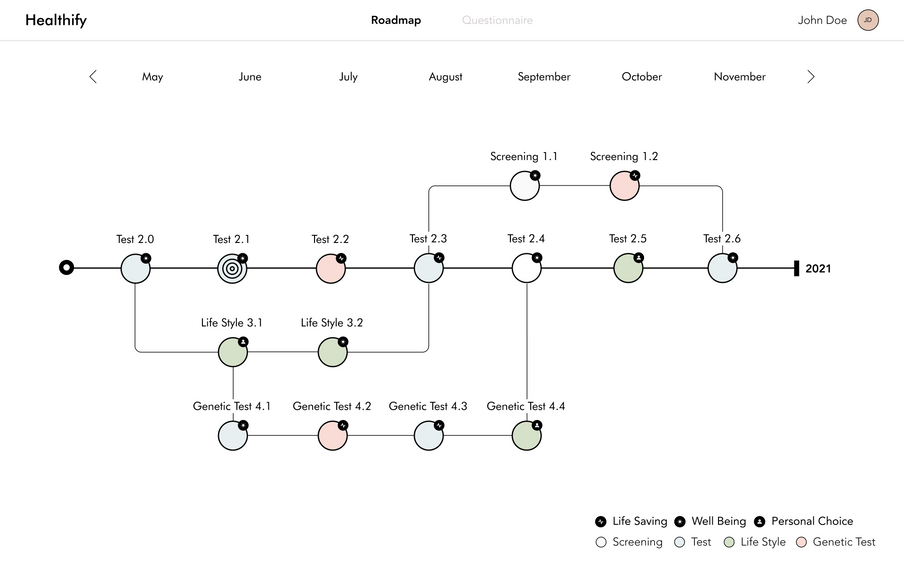Open the Questionnaire tab

(497, 20)
